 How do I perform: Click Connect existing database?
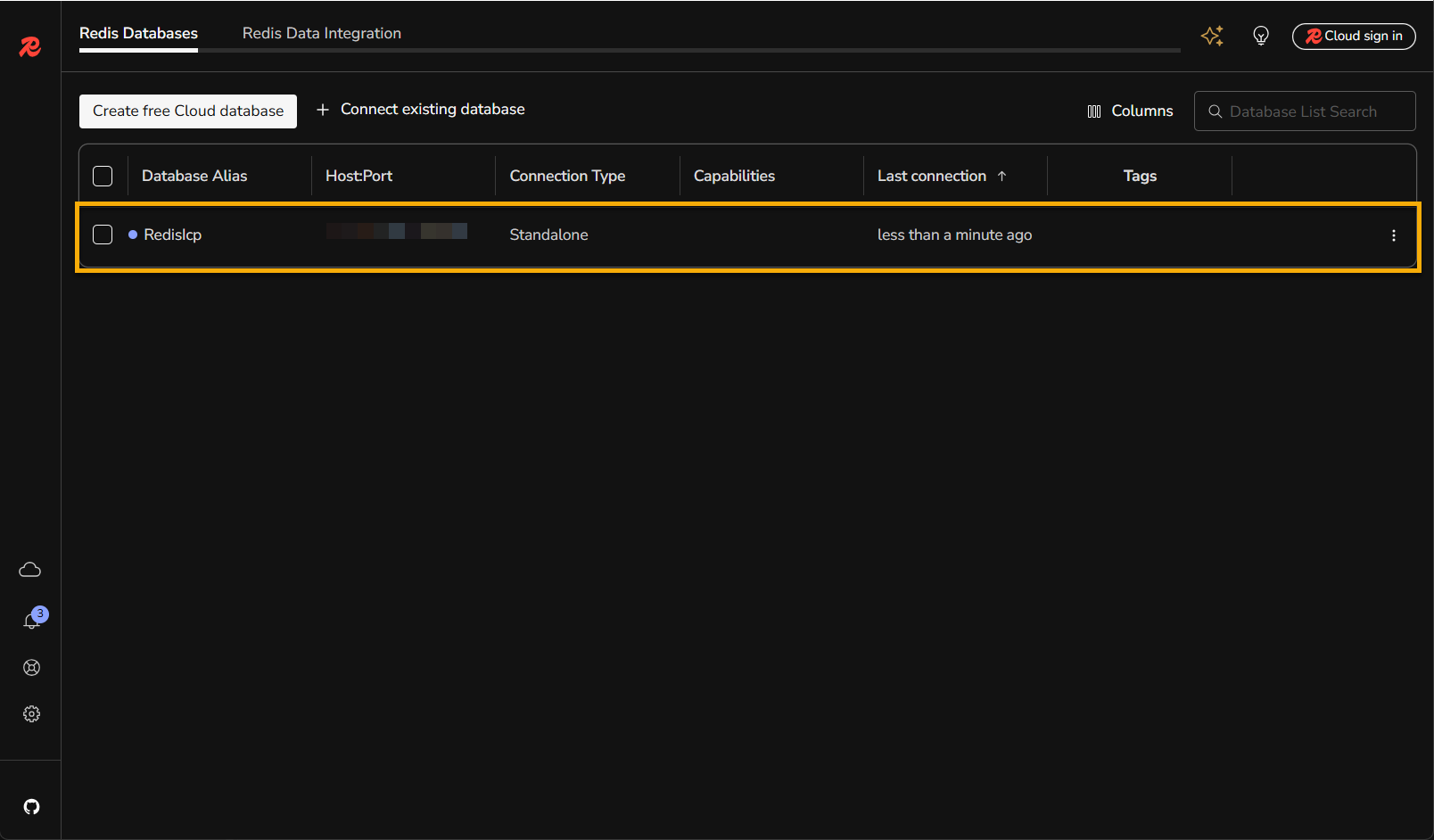(x=421, y=110)
